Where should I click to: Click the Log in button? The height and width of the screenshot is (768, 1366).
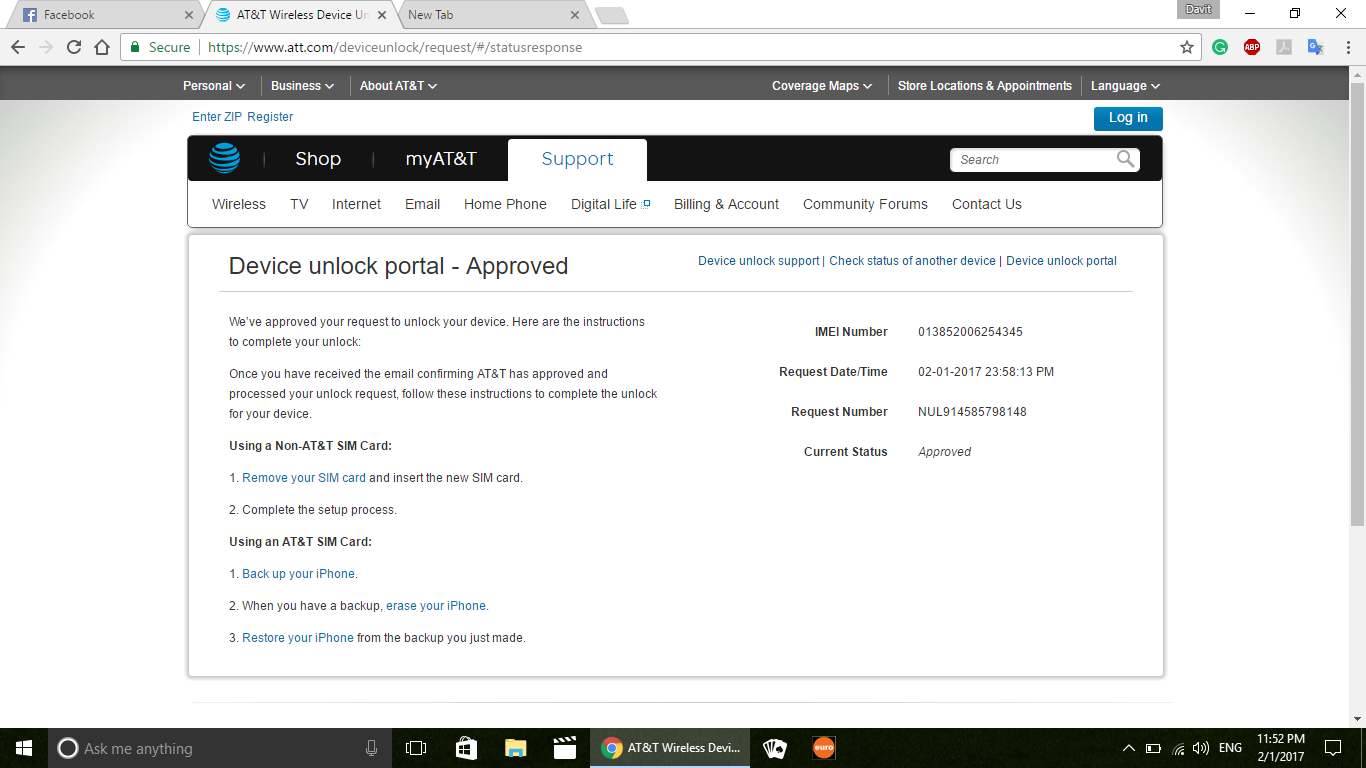point(1128,118)
